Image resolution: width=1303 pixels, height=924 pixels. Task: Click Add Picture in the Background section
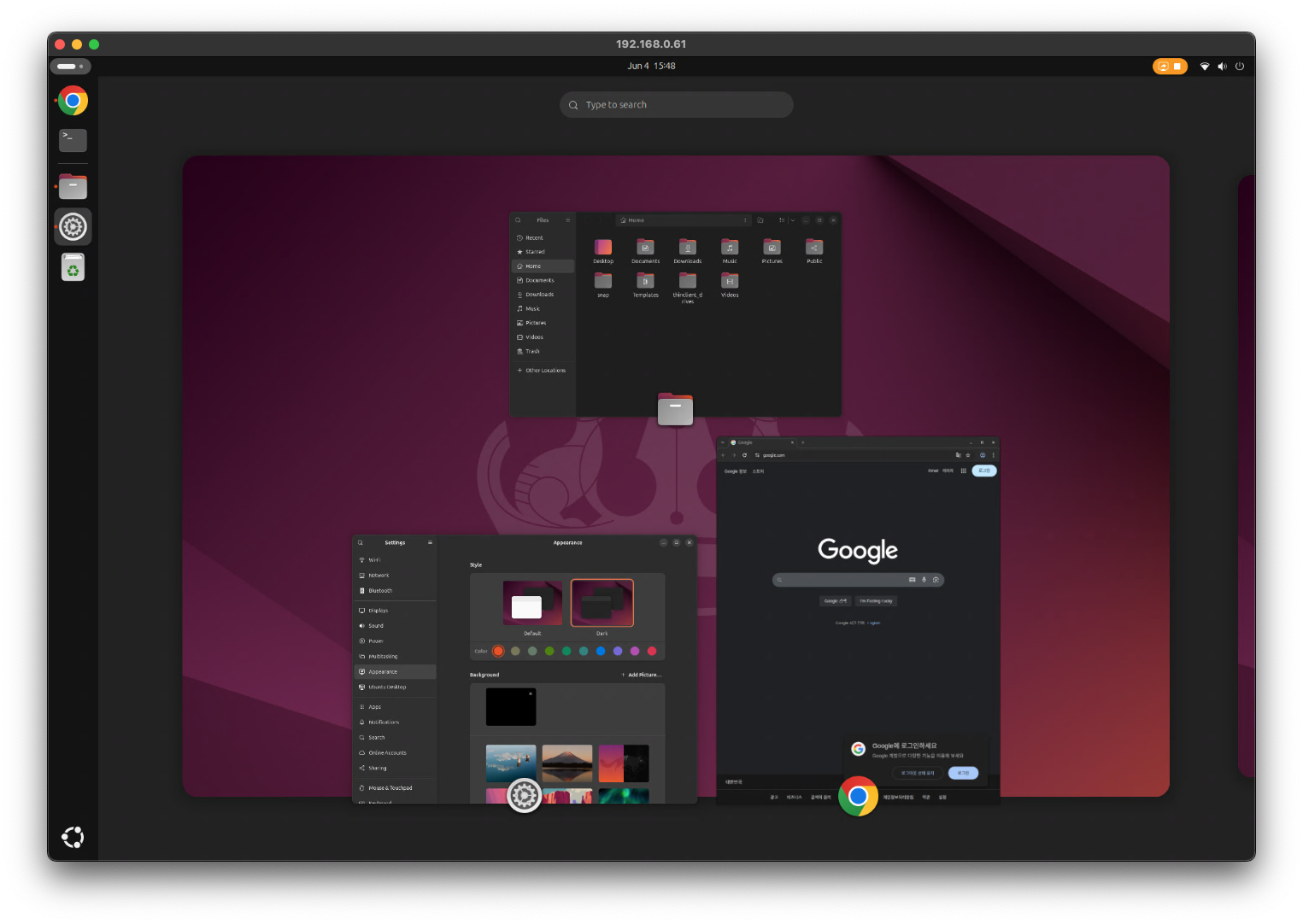[x=641, y=675]
